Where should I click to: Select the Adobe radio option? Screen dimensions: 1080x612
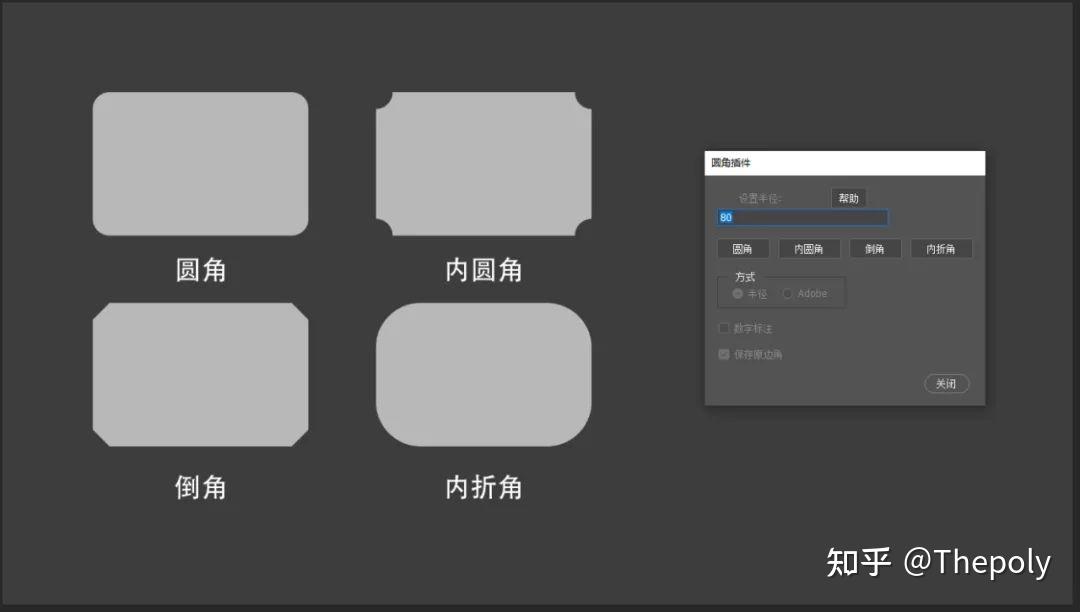point(787,293)
